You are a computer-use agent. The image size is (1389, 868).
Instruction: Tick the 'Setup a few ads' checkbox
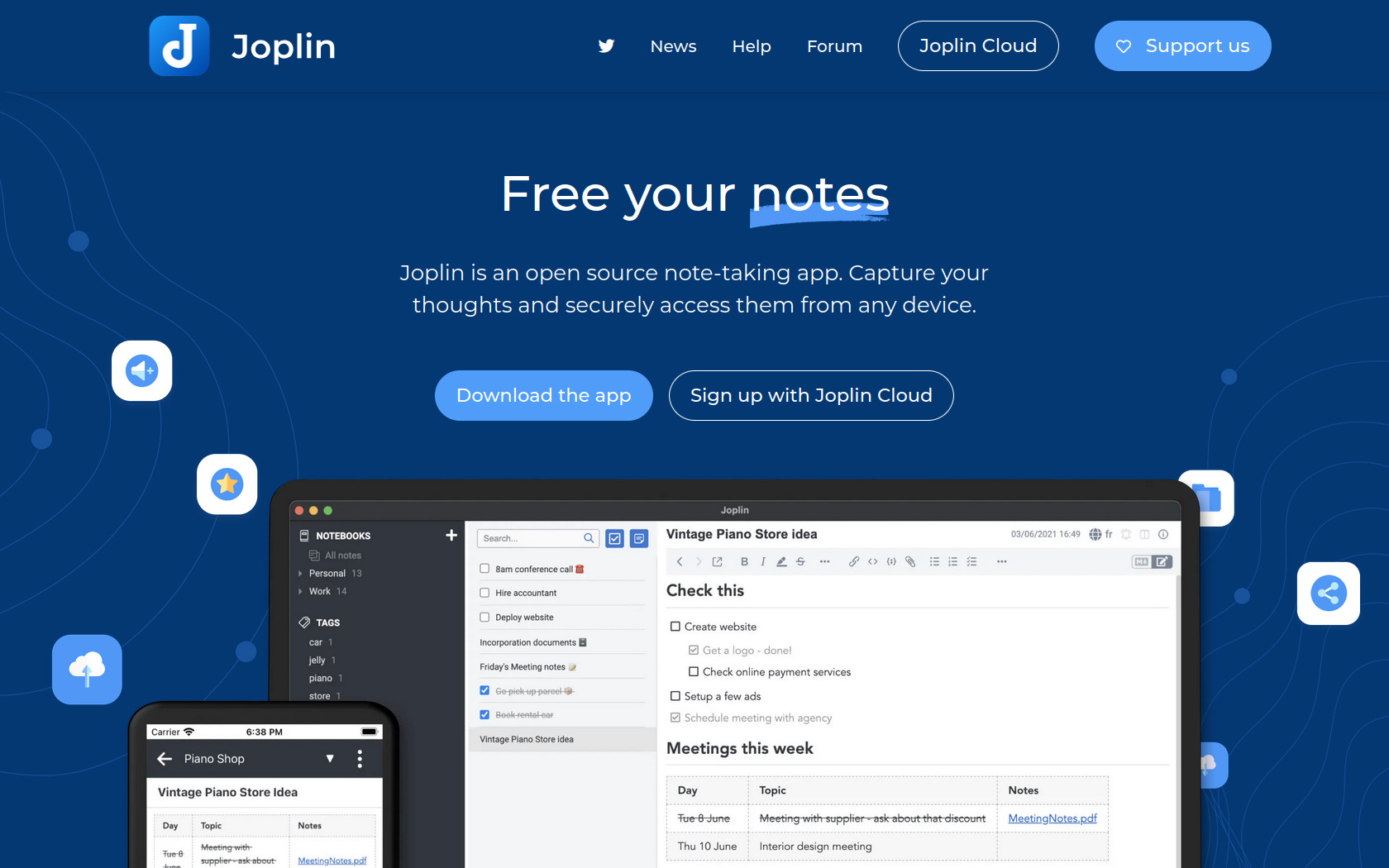(675, 696)
